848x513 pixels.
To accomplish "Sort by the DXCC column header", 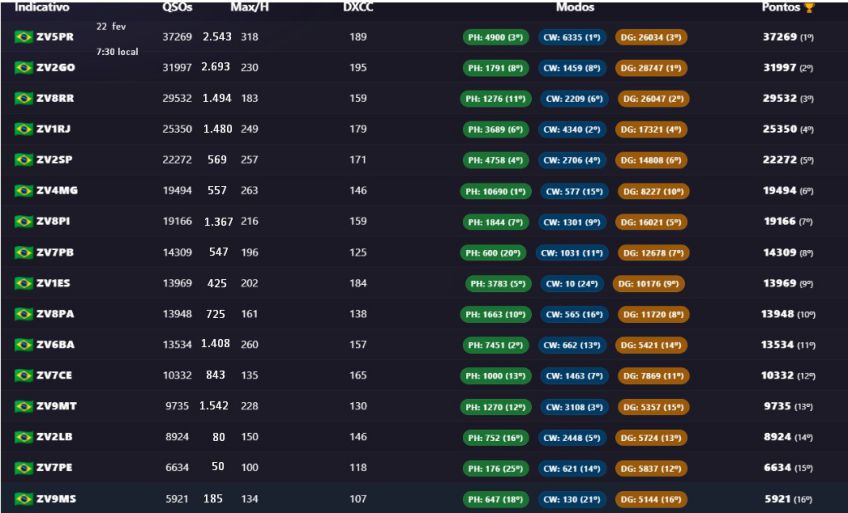I will click(x=358, y=7).
